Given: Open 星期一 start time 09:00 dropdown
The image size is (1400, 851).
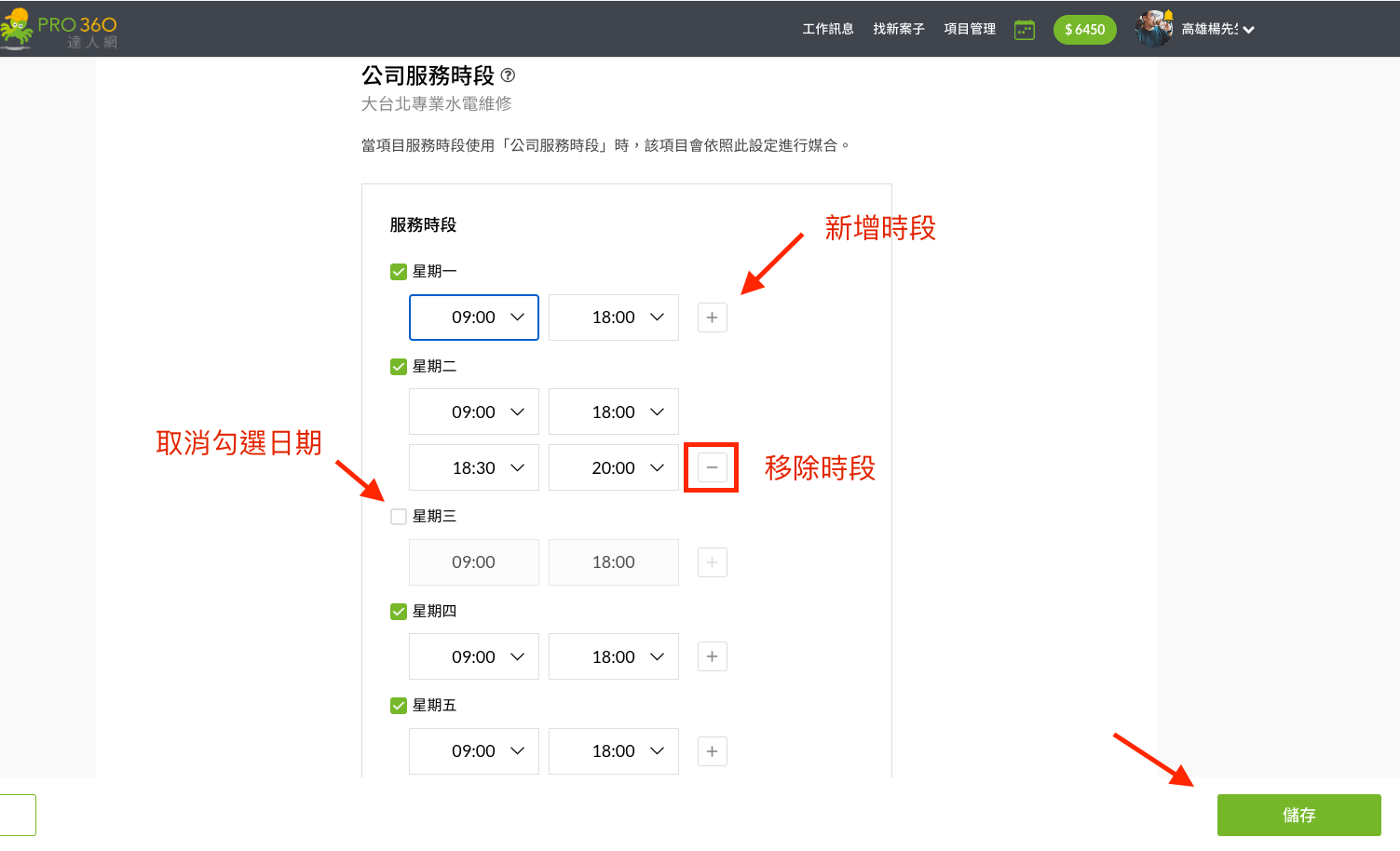Looking at the screenshot, I should [x=474, y=317].
